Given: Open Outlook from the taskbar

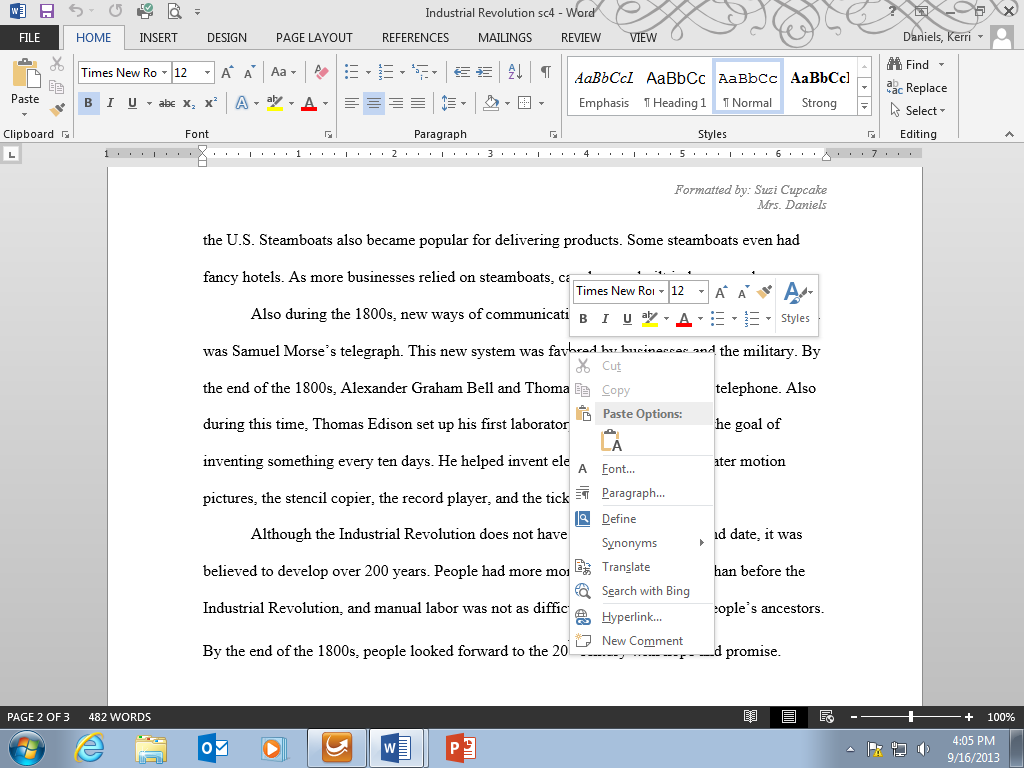Looking at the screenshot, I should 212,748.
